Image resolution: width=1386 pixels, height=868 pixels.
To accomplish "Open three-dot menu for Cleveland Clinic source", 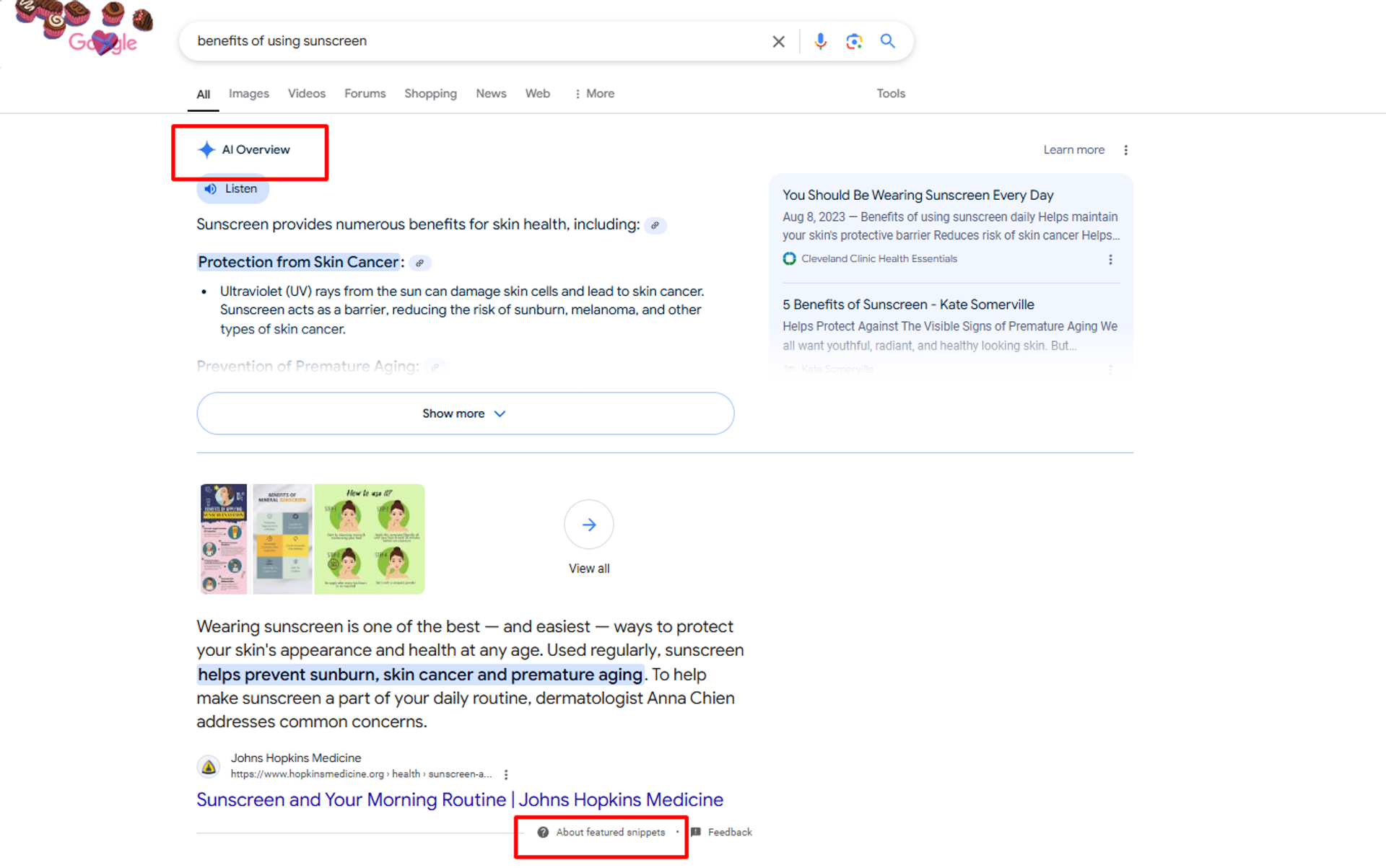I will pos(1110,259).
